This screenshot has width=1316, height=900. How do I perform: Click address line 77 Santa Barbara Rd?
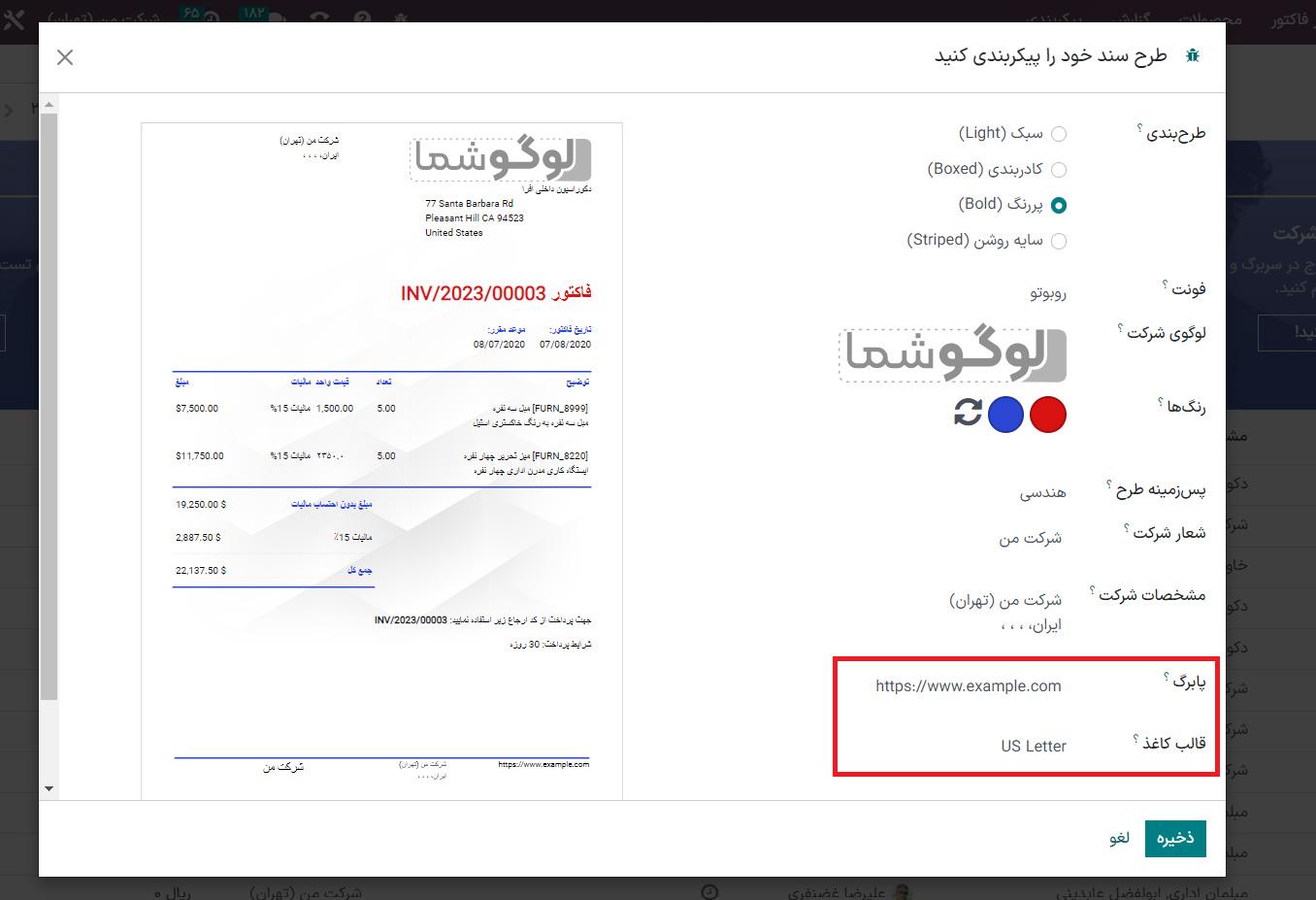point(469,204)
